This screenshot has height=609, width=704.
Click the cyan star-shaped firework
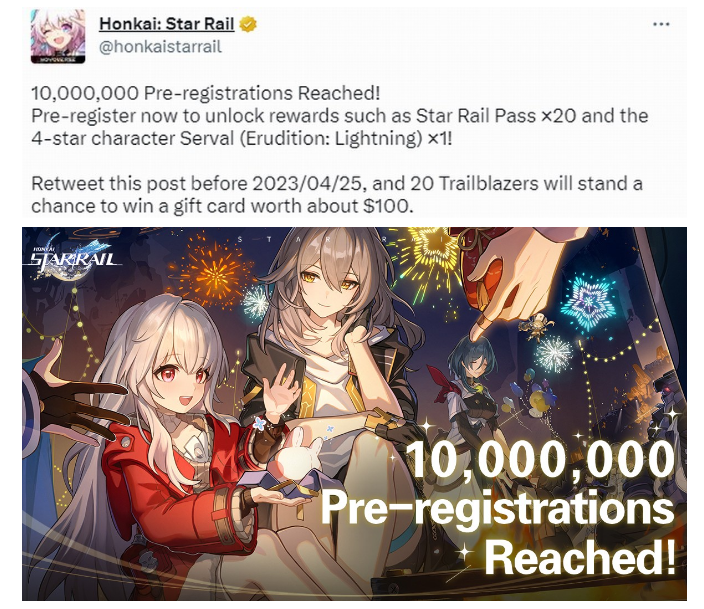click(589, 299)
